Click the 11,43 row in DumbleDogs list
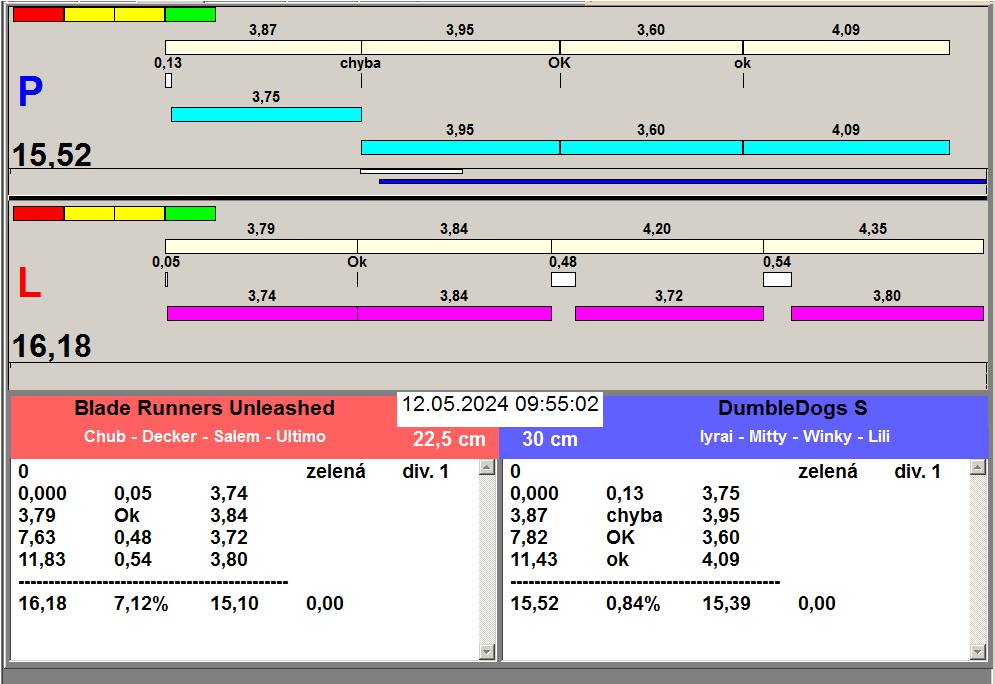The image size is (995, 684). pyautogui.click(x=626, y=560)
